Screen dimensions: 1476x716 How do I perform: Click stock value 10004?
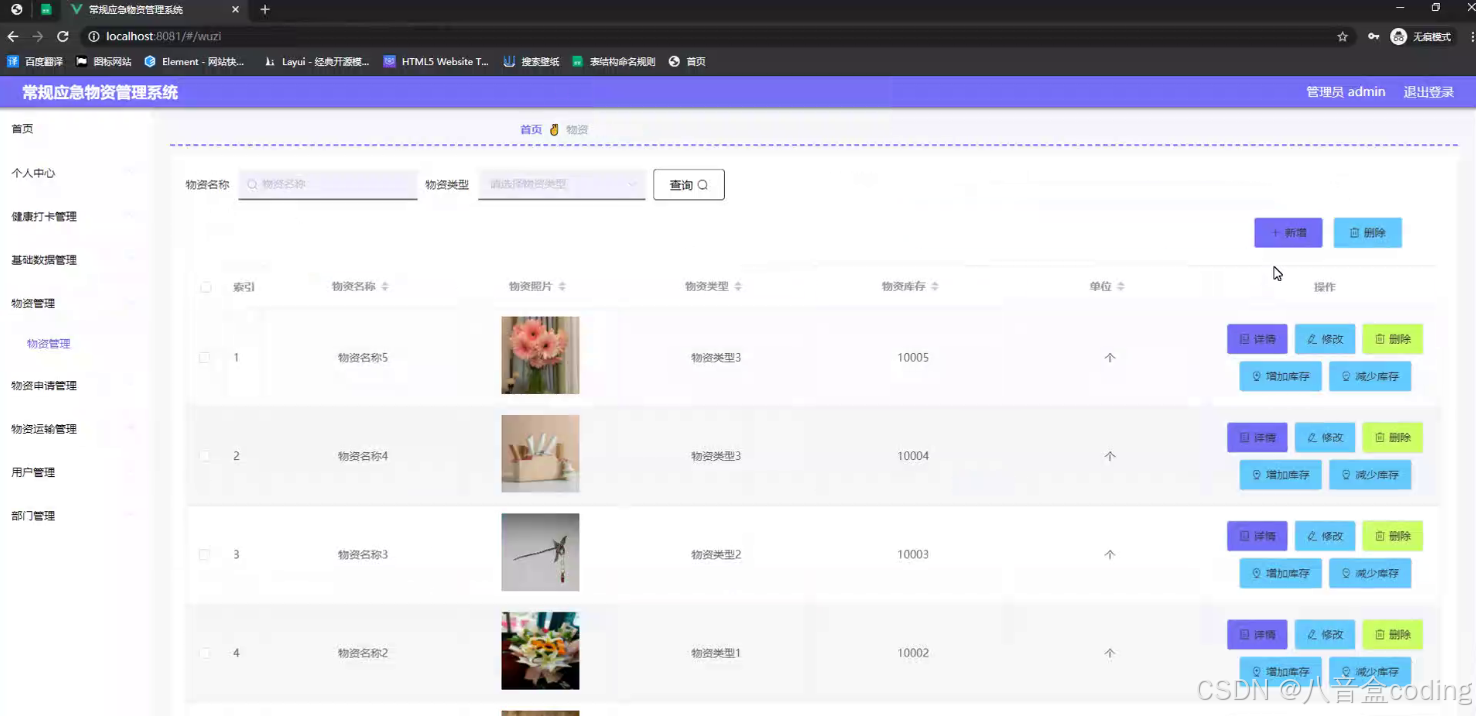pos(913,456)
